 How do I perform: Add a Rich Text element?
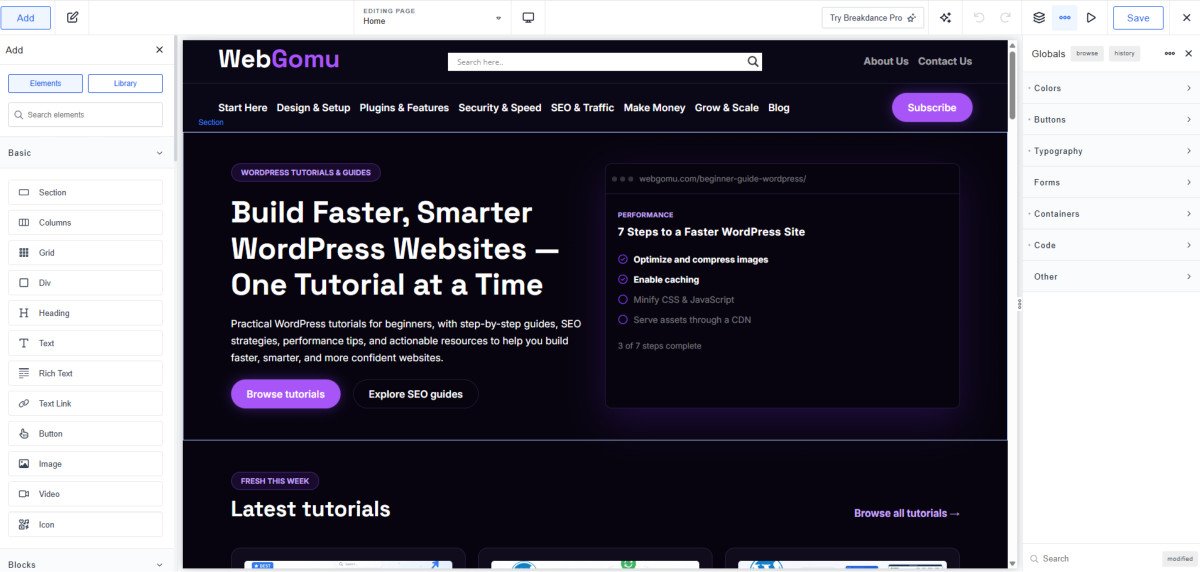[85, 373]
